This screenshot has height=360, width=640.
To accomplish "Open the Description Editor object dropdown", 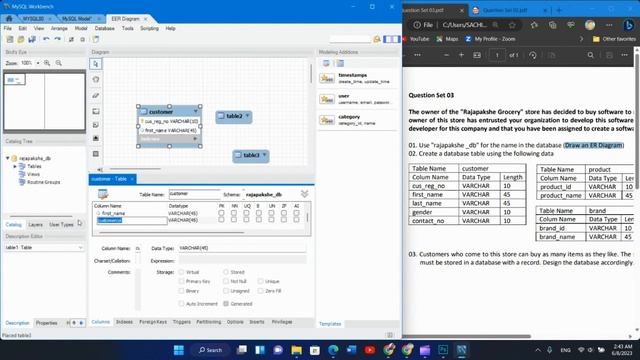I will coord(80,248).
